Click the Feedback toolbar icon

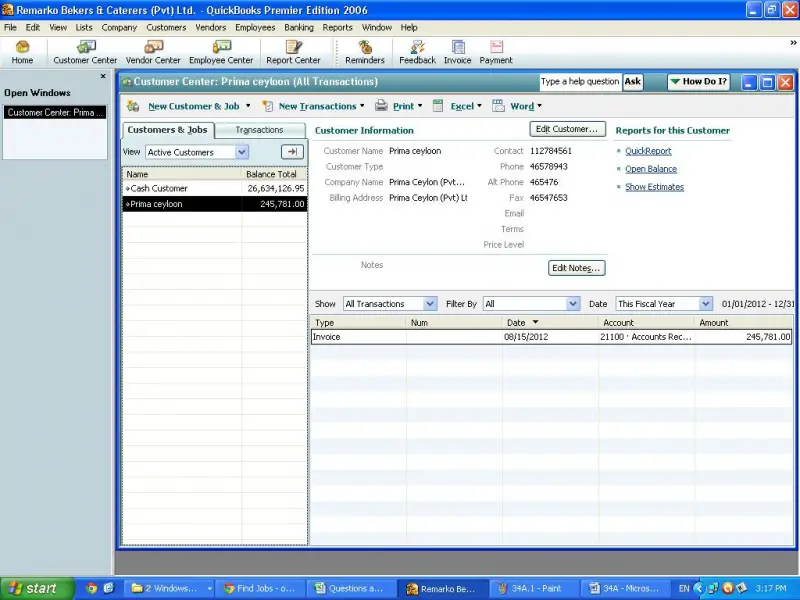coord(417,53)
